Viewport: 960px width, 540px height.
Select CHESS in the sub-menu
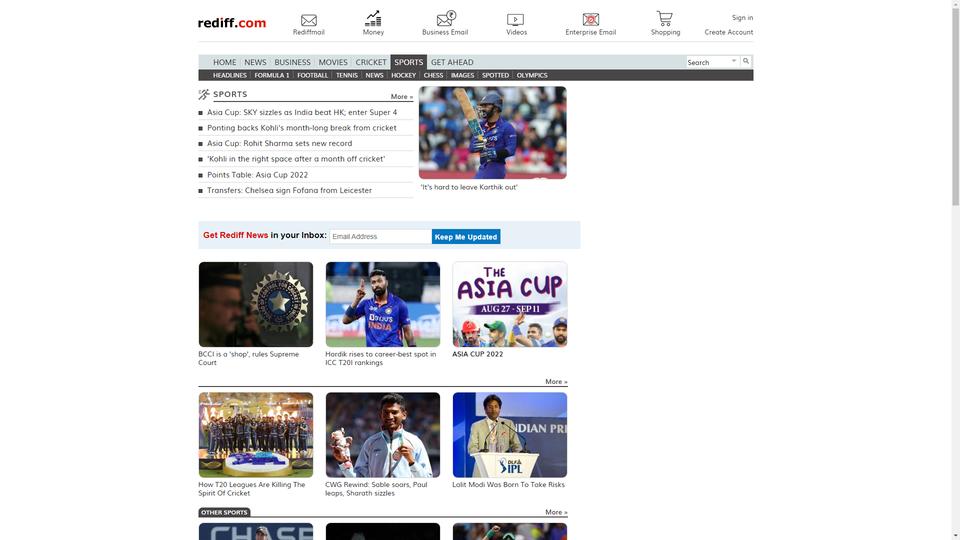click(x=433, y=75)
